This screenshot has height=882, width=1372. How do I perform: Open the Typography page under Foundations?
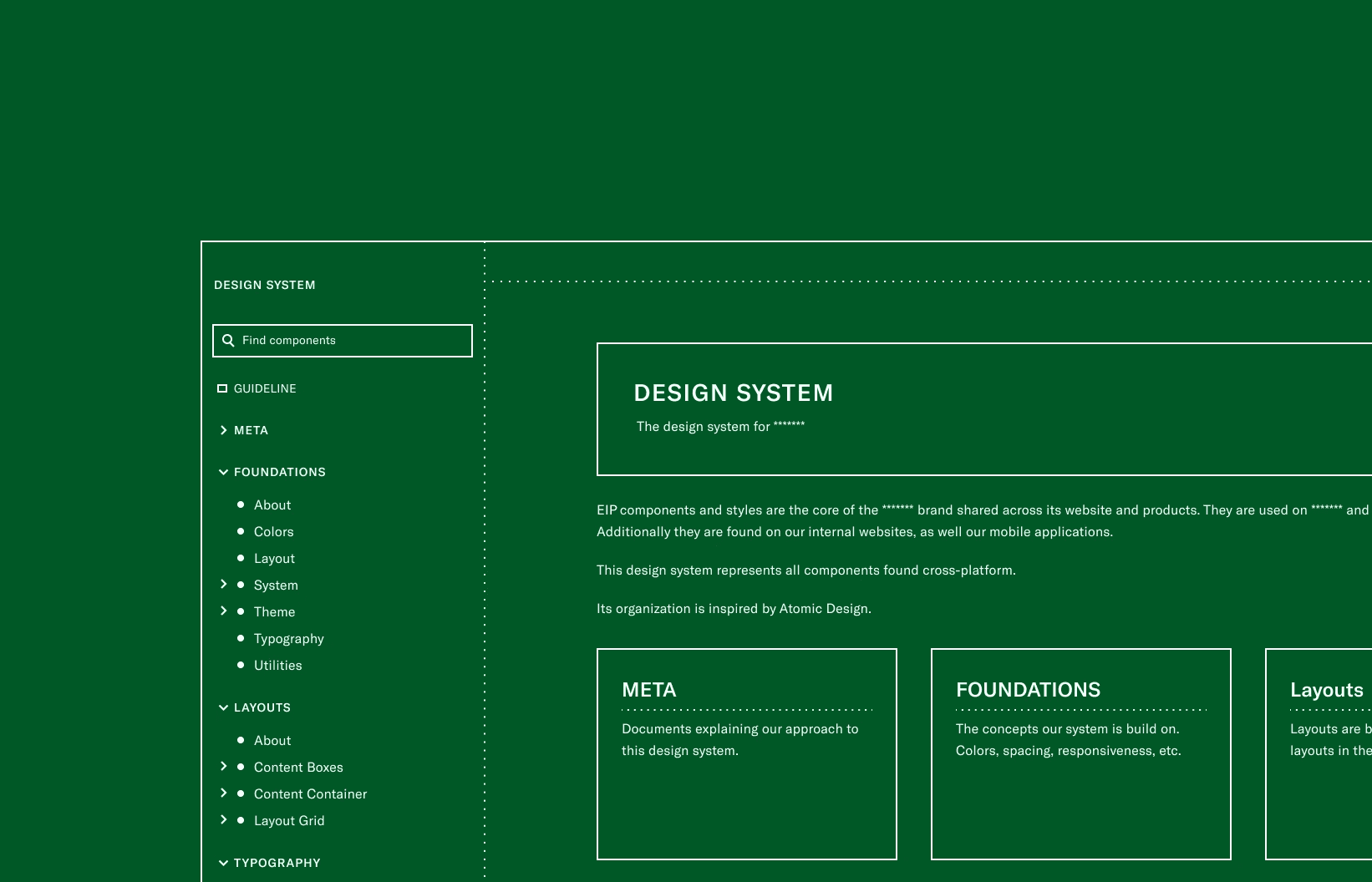pyautogui.click(x=288, y=639)
